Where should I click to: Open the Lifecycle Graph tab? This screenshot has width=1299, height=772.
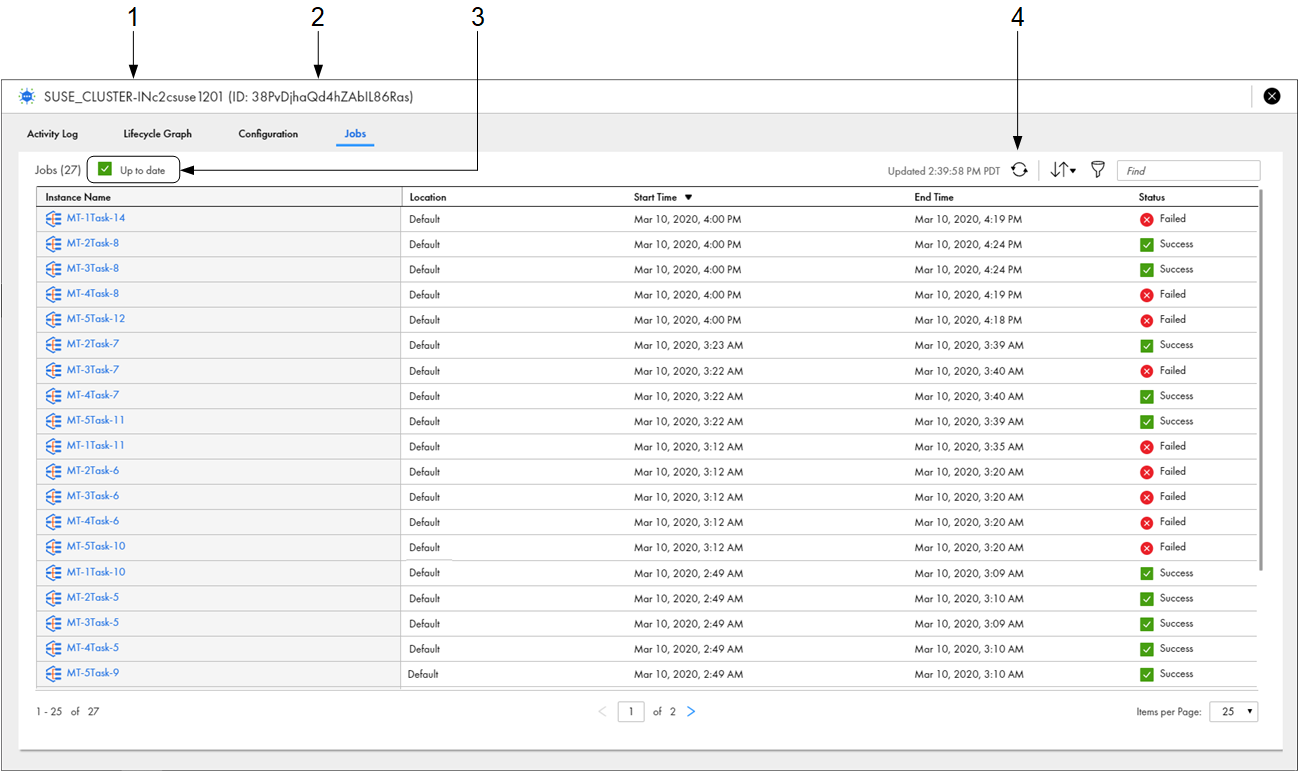click(x=157, y=134)
